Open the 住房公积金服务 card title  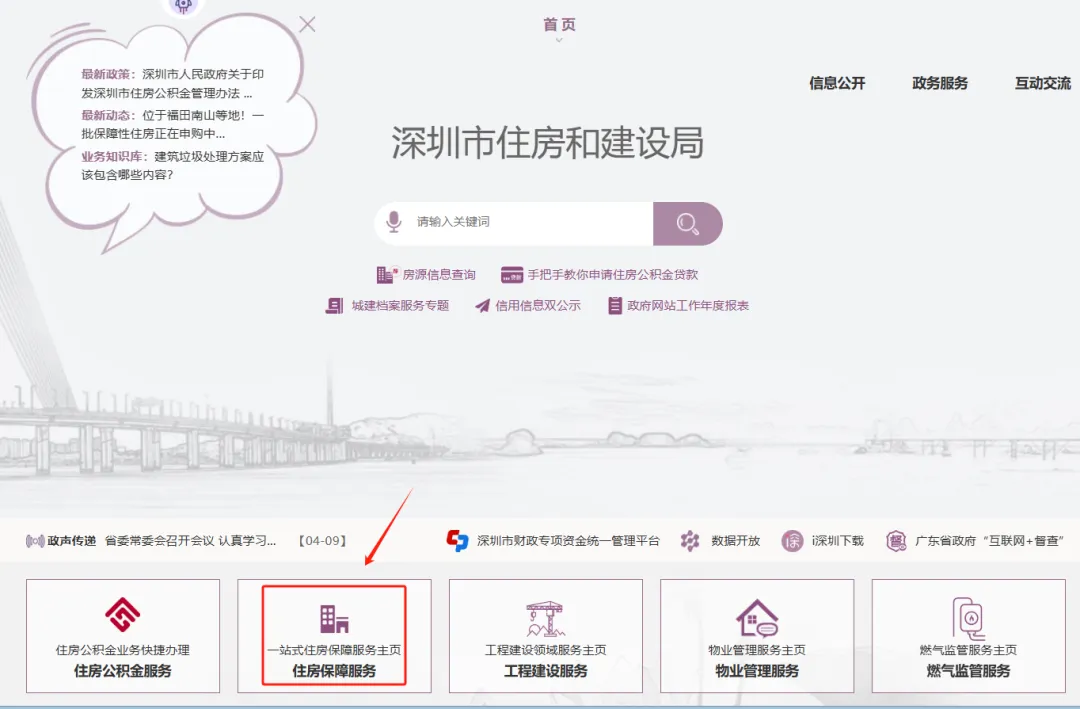123,671
